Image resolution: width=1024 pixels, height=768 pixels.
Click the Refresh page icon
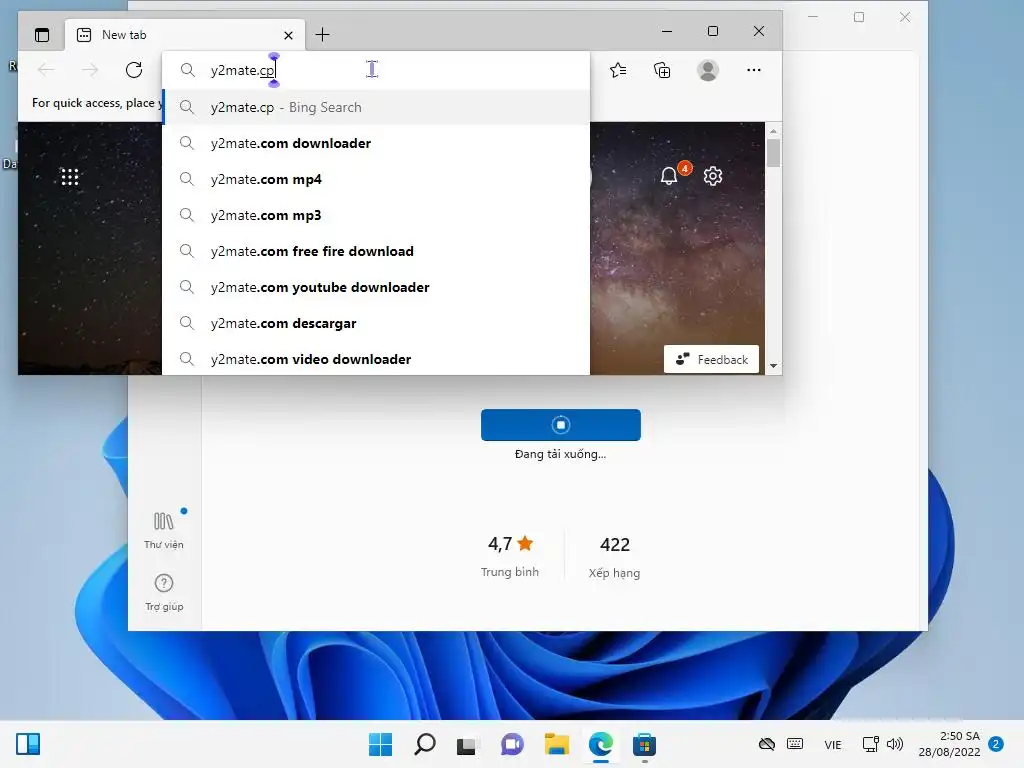click(134, 70)
